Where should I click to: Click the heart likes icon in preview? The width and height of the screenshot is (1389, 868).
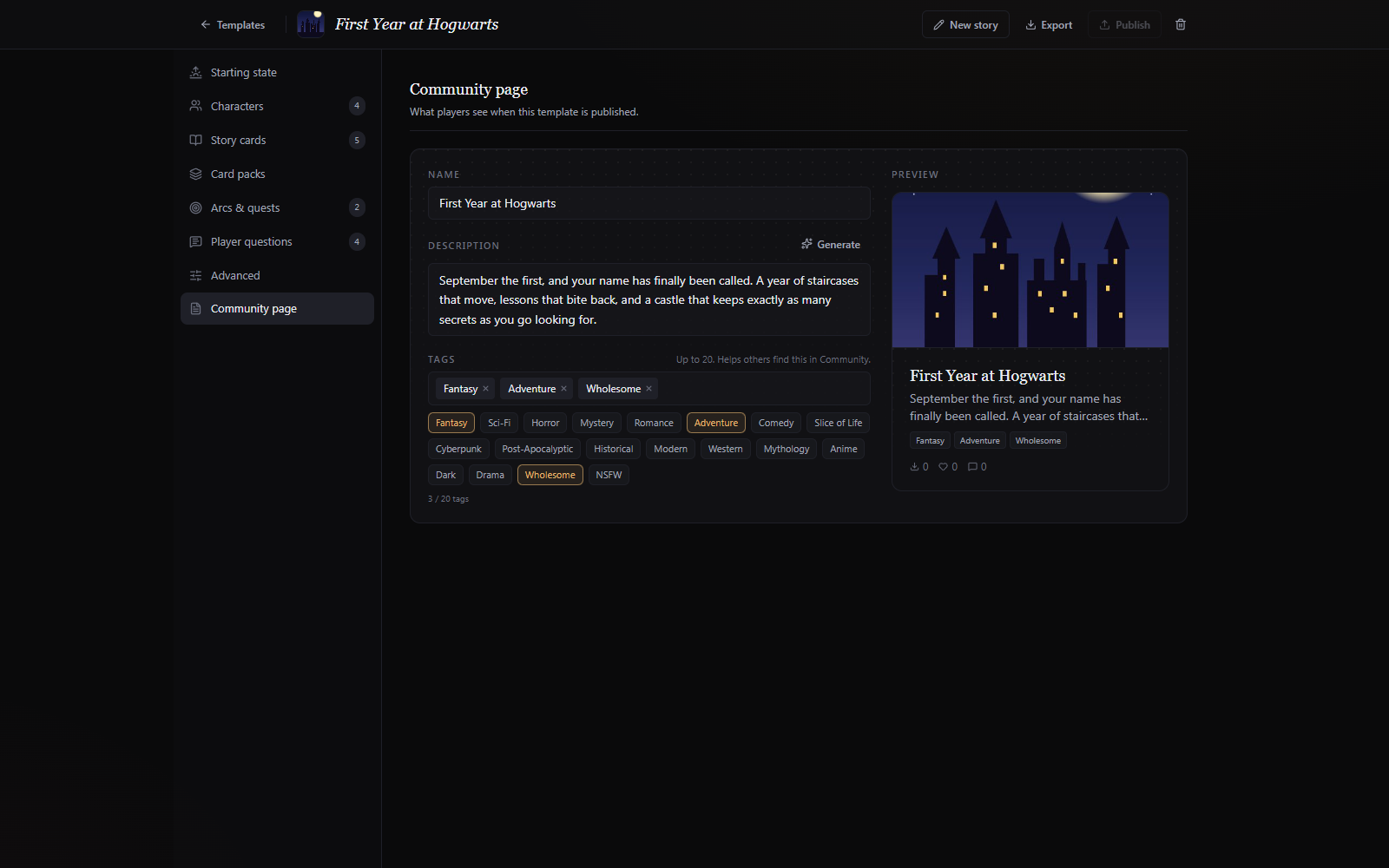point(943,467)
